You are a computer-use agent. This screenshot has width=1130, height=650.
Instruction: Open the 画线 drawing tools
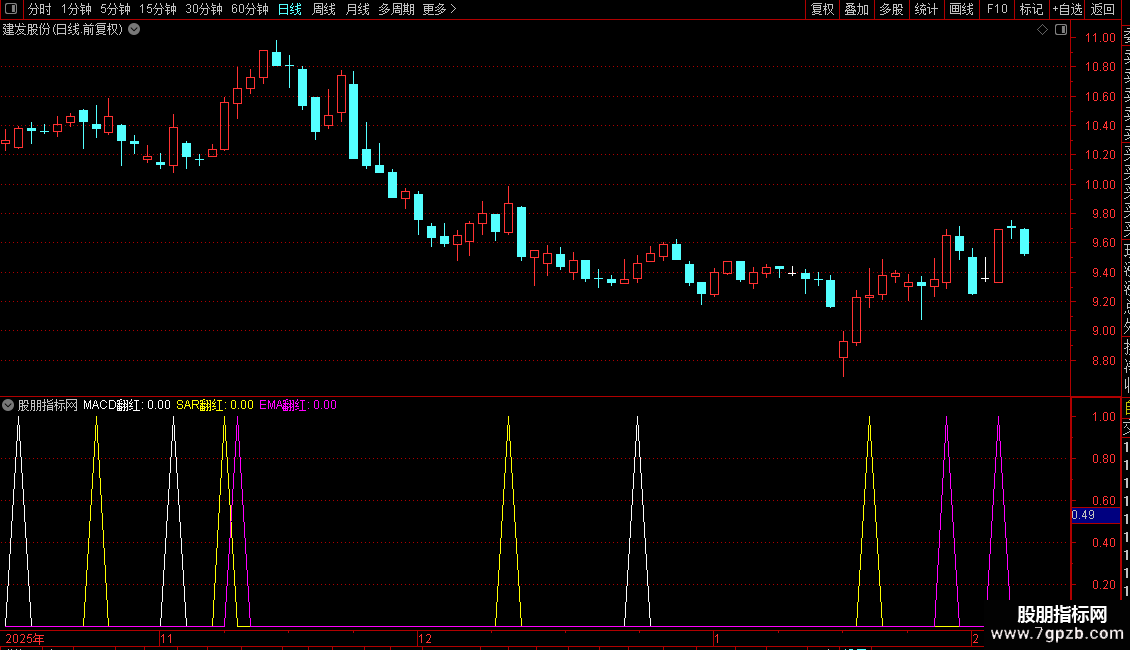[961, 9]
